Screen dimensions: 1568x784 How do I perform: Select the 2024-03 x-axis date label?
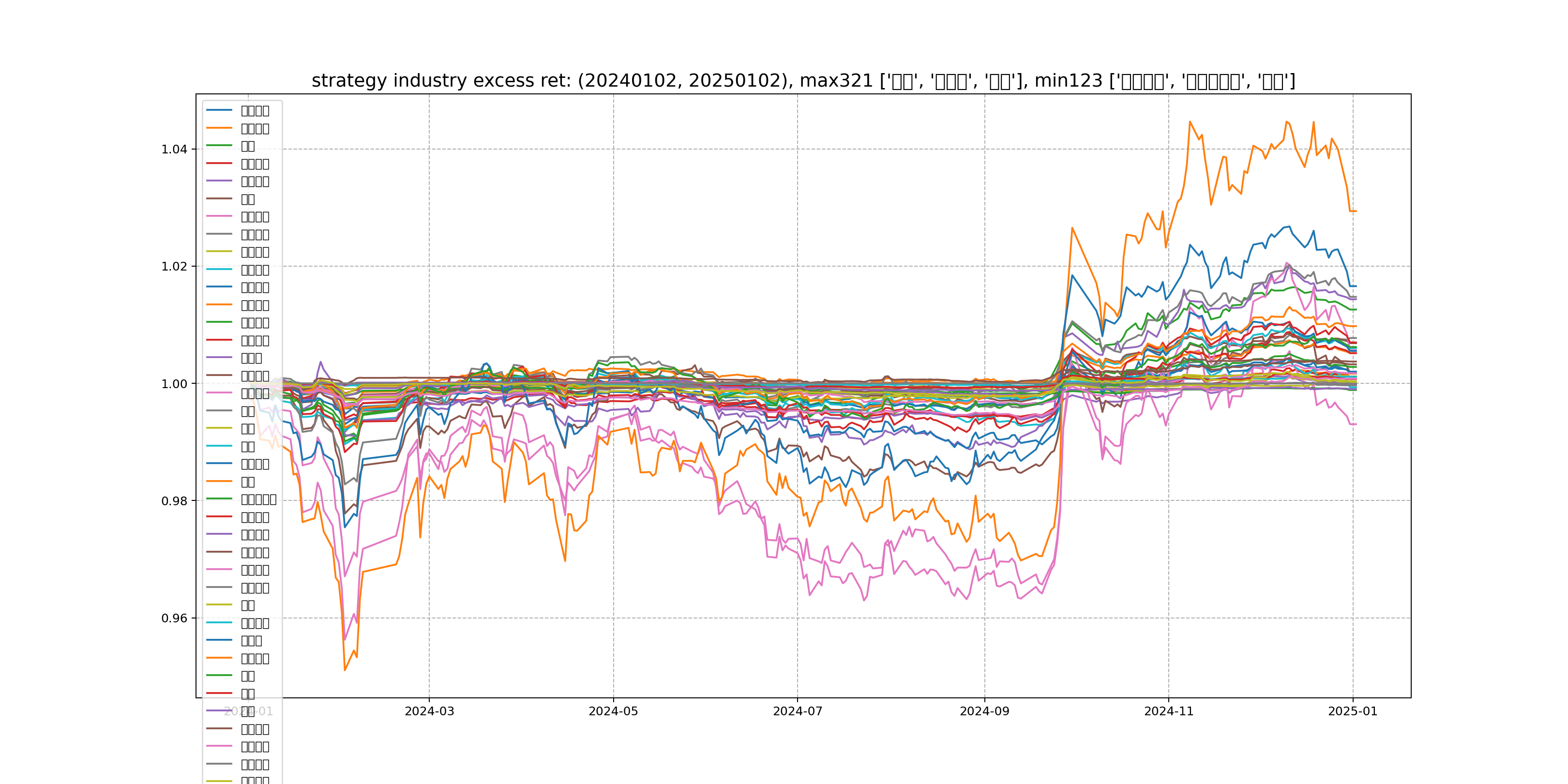click(429, 711)
